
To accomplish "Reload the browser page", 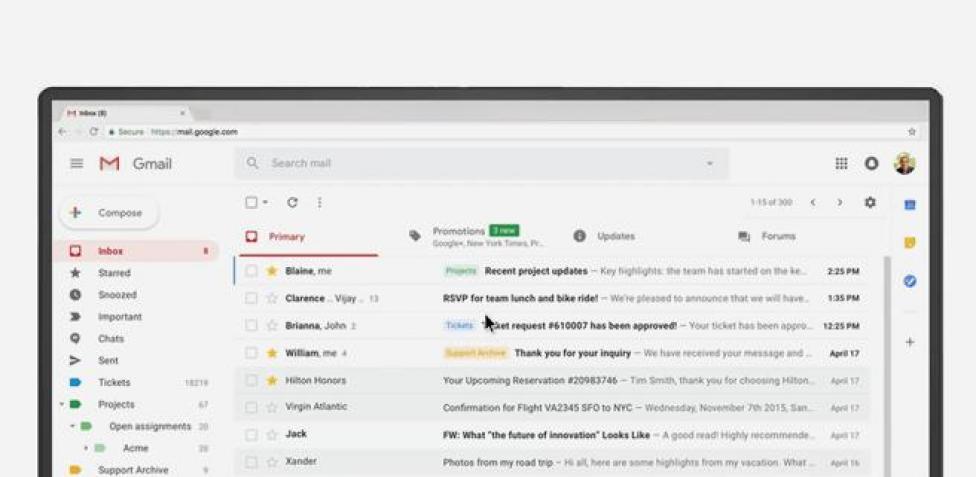I will pos(94,132).
